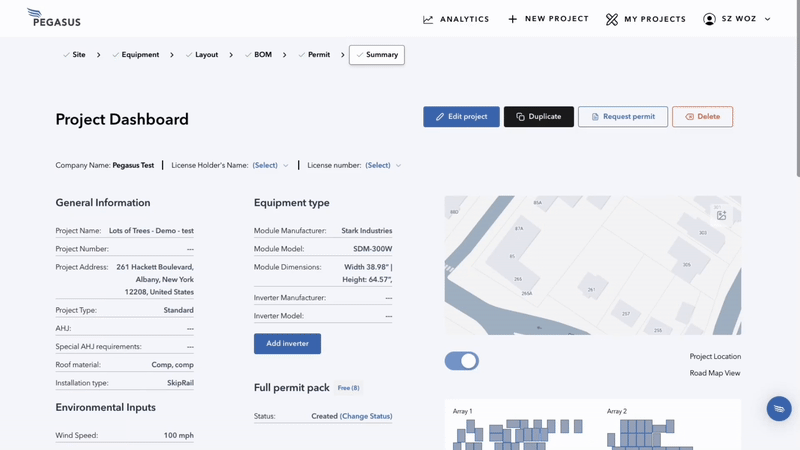Toggle the Road Map View switch

461,361
